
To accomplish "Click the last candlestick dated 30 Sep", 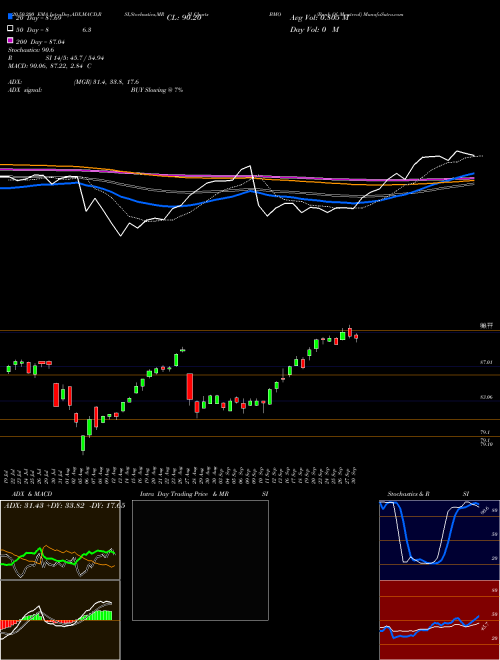I will point(356,337).
